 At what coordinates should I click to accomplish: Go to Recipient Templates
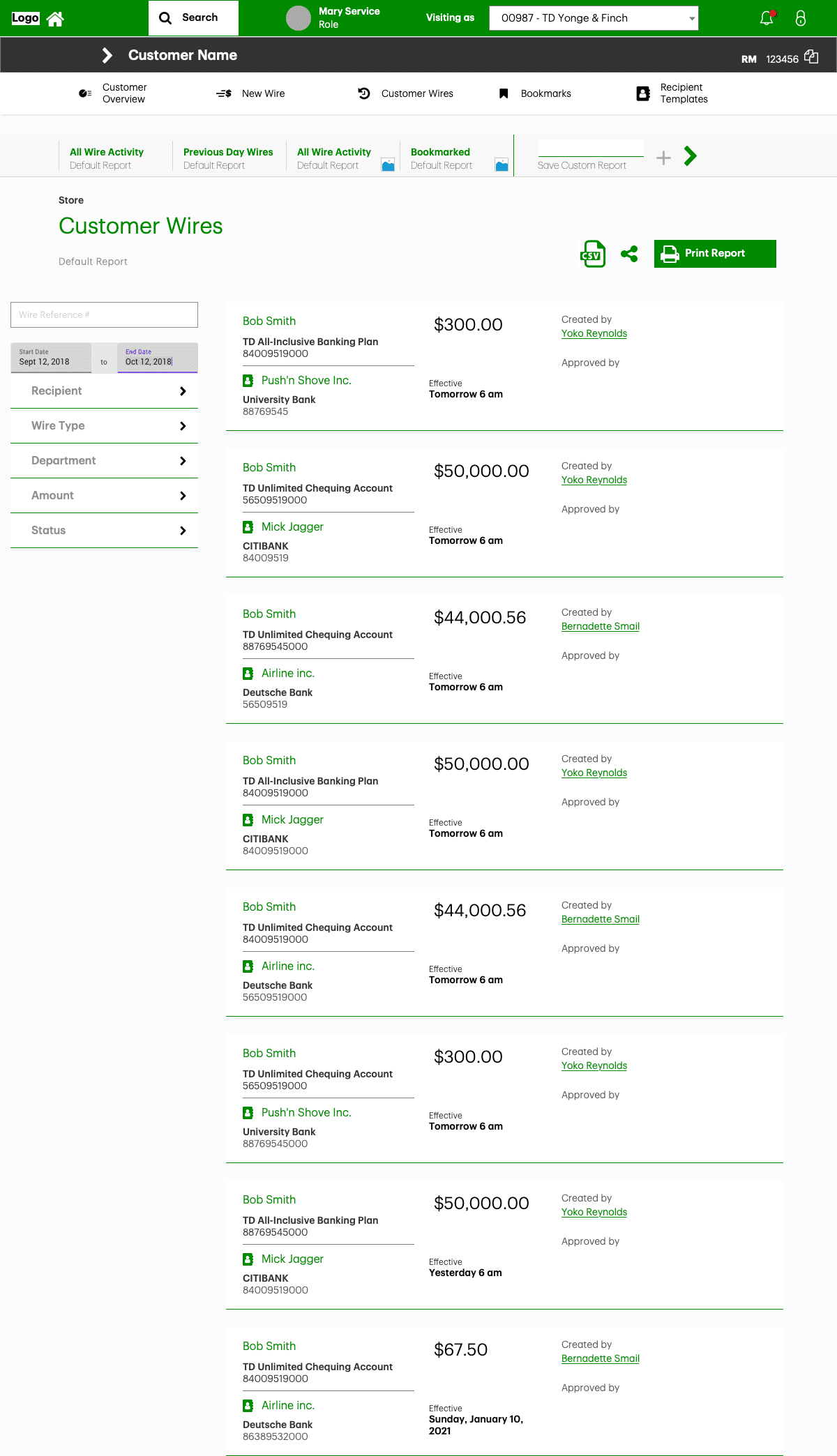click(672, 93)
